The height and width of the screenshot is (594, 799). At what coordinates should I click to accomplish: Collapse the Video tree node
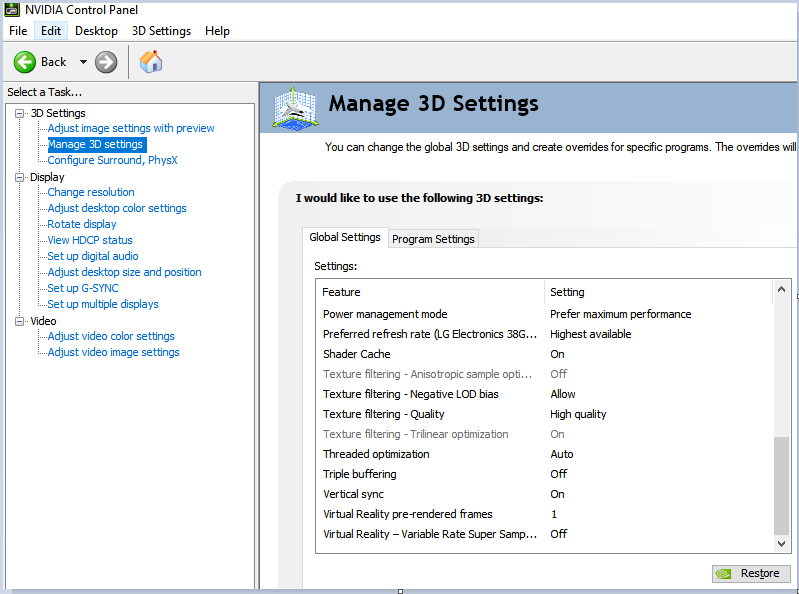(19, 321)
